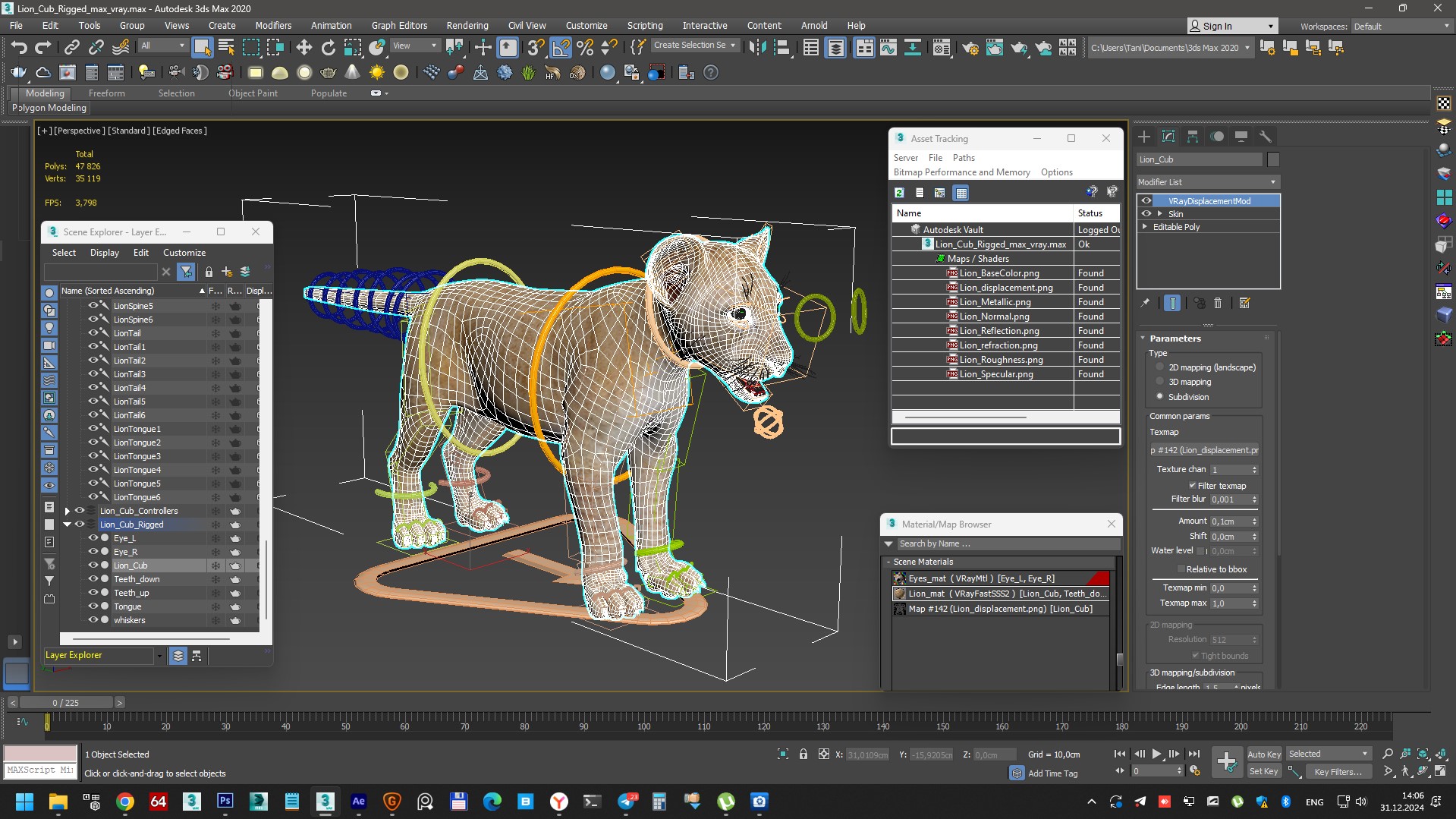Expand the Skin modifier sub-levels
The height and width of the screenshot is (819, 1456).
pos(1159,214)
